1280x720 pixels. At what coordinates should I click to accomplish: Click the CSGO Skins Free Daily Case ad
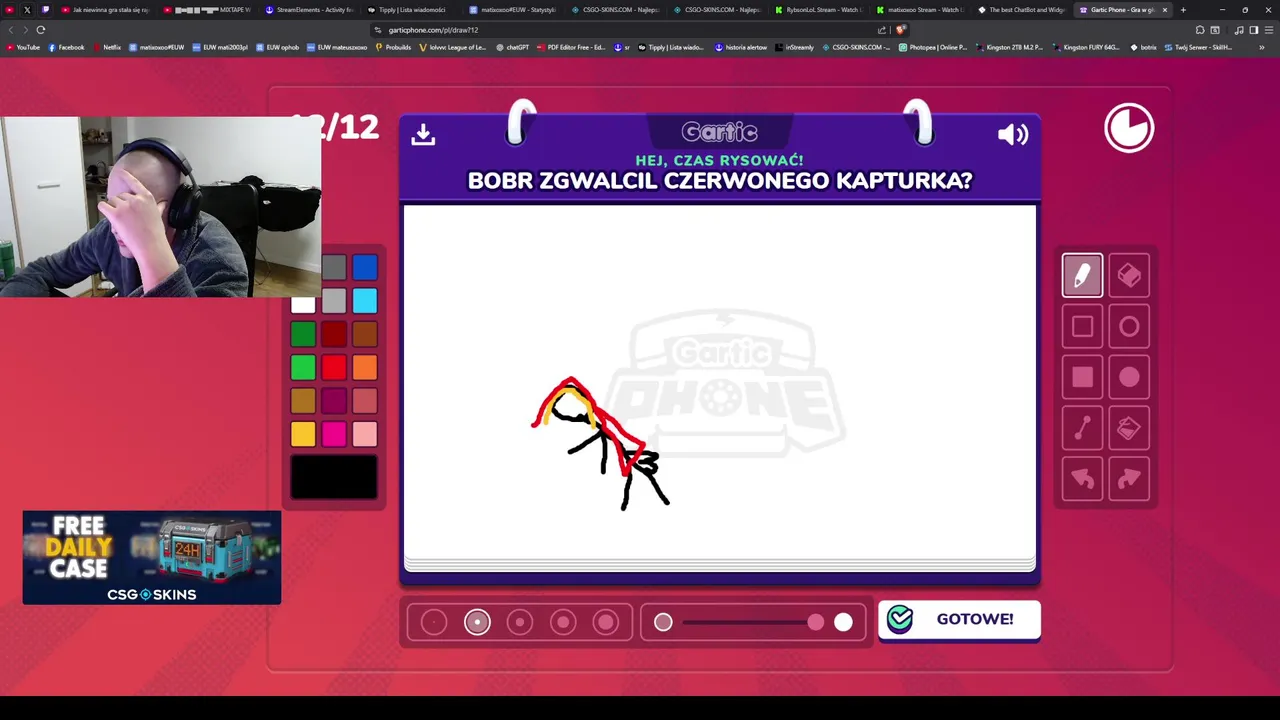(152, 558)
